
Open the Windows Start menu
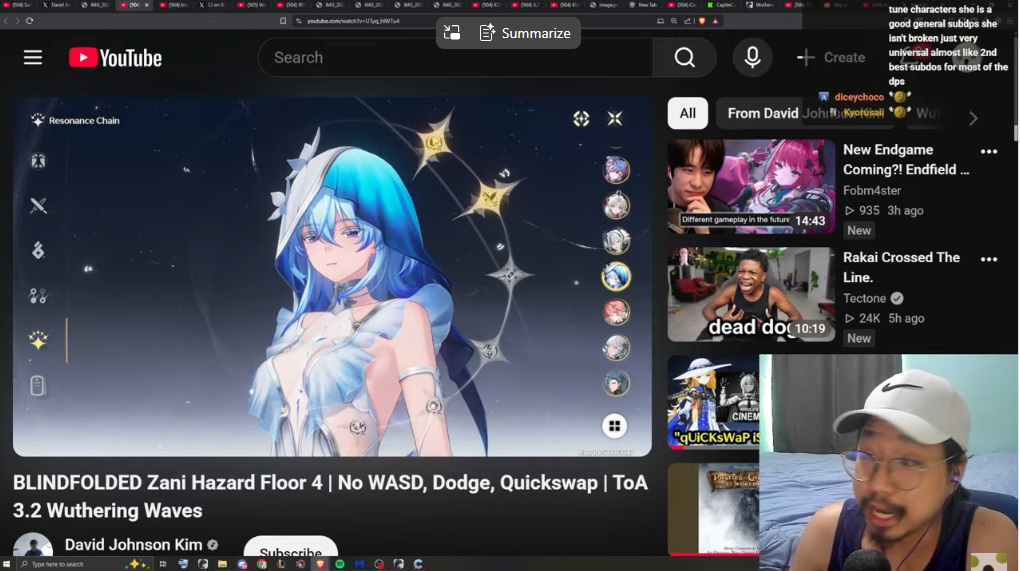click(7, 564)
